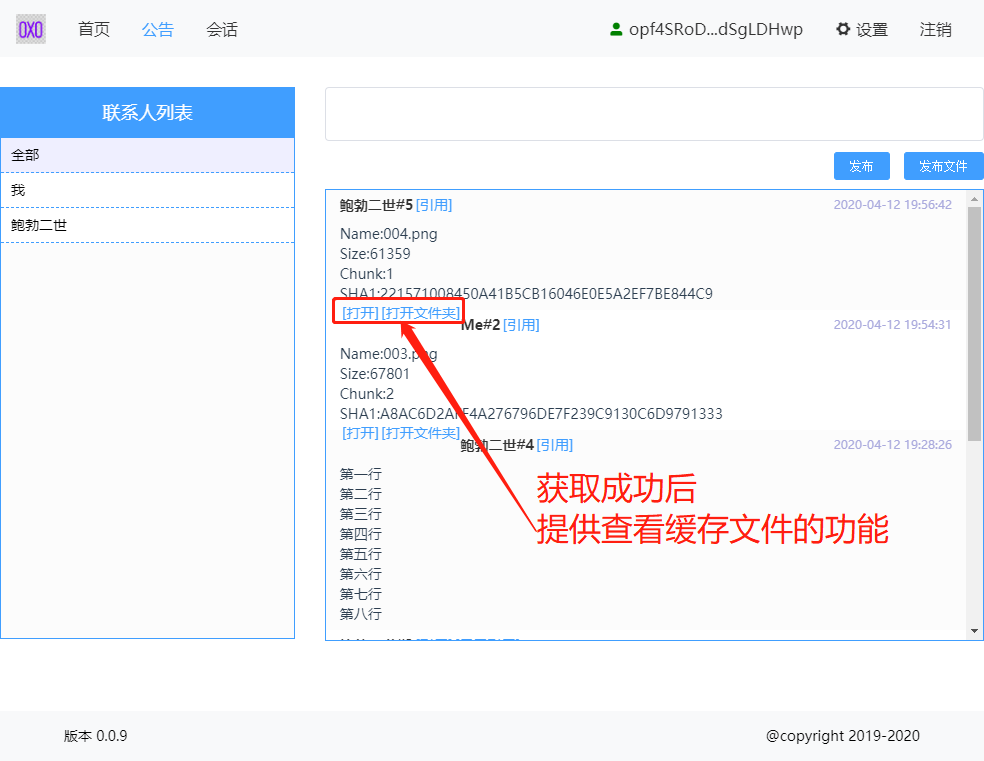Click the 版本 0.0.9 footer text
984x761 pixels.
tap(95, 736)
